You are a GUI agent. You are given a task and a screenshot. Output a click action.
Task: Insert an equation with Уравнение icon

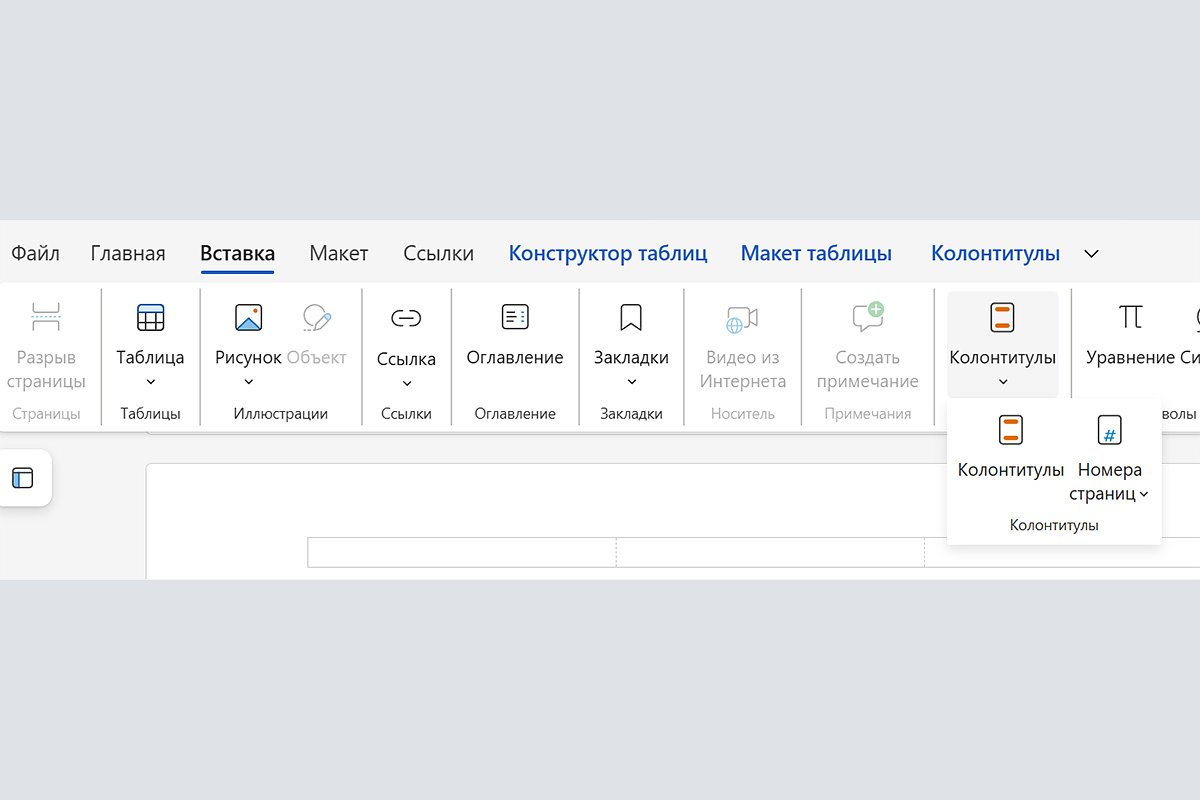[x=1130, y=318]
